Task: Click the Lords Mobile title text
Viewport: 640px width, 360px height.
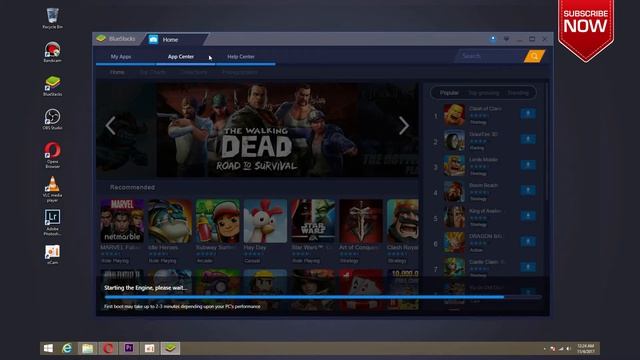Action: tap(483, 160)
